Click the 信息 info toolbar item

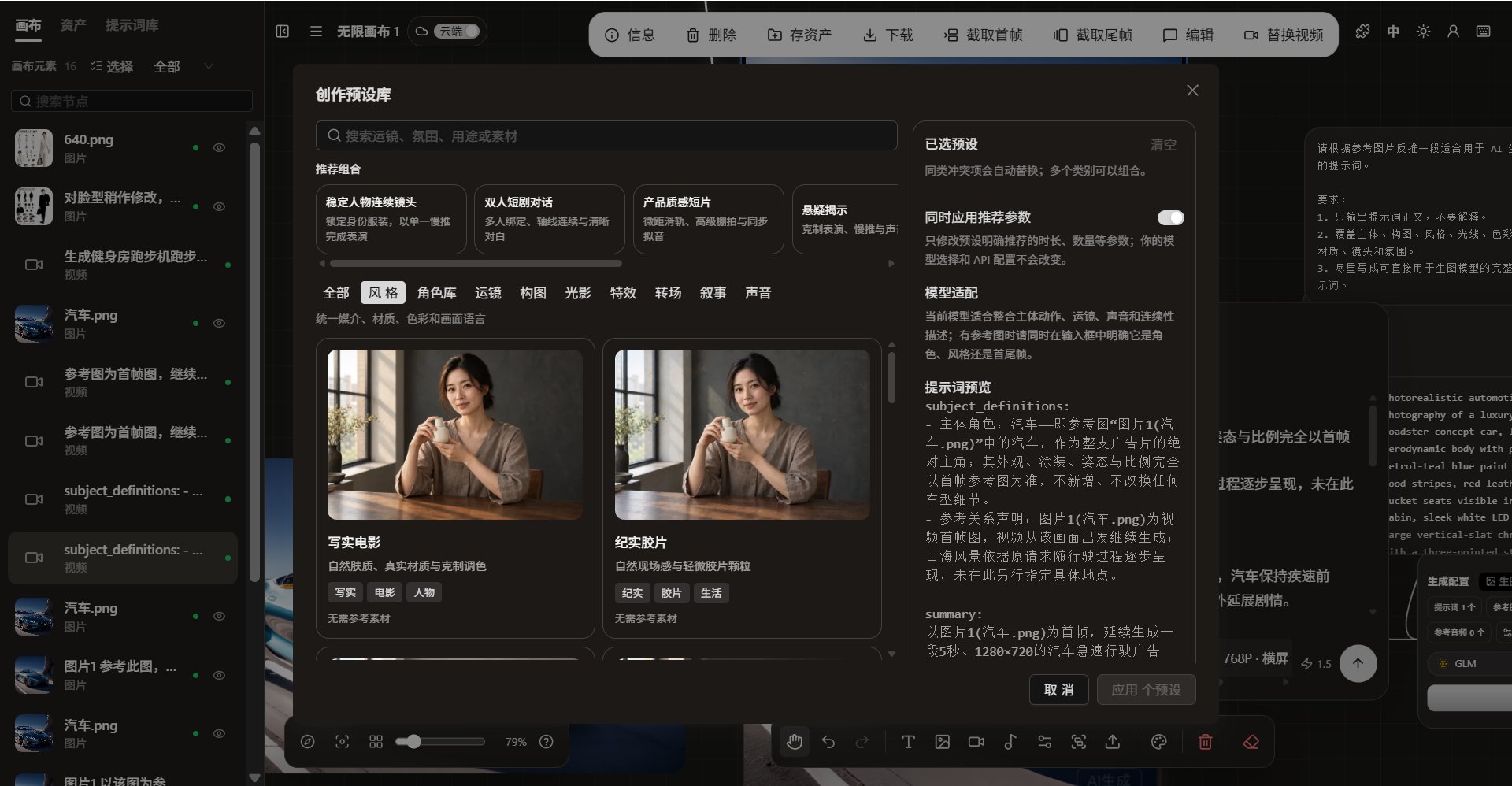(629, 35)
